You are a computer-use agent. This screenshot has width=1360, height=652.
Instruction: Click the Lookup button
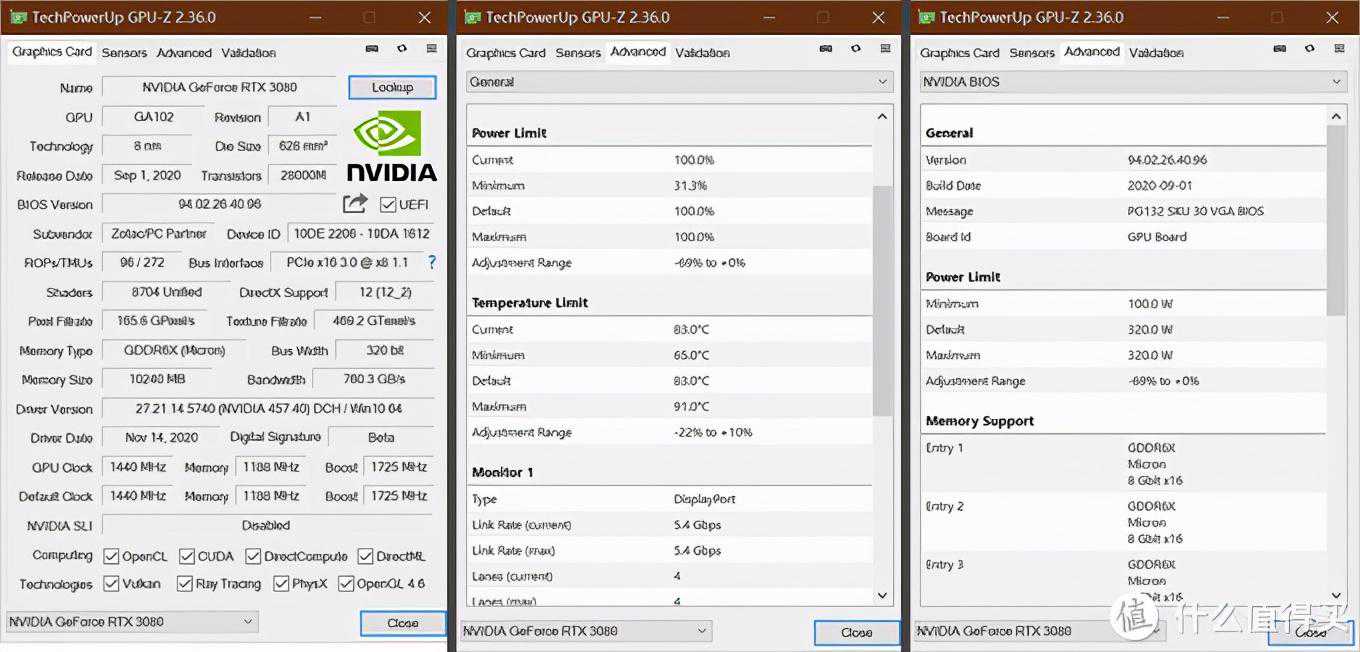[392, 88]
